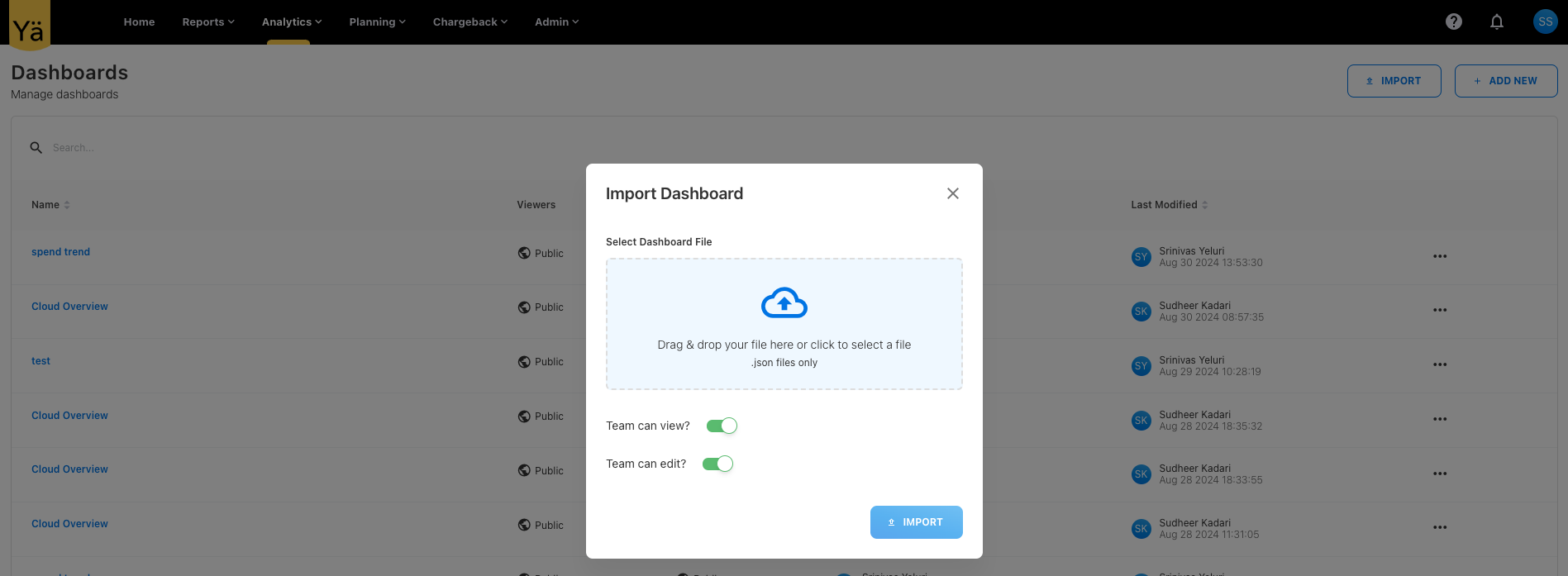
Task: Click the dashboard search input field
Action: click(248, 148)
